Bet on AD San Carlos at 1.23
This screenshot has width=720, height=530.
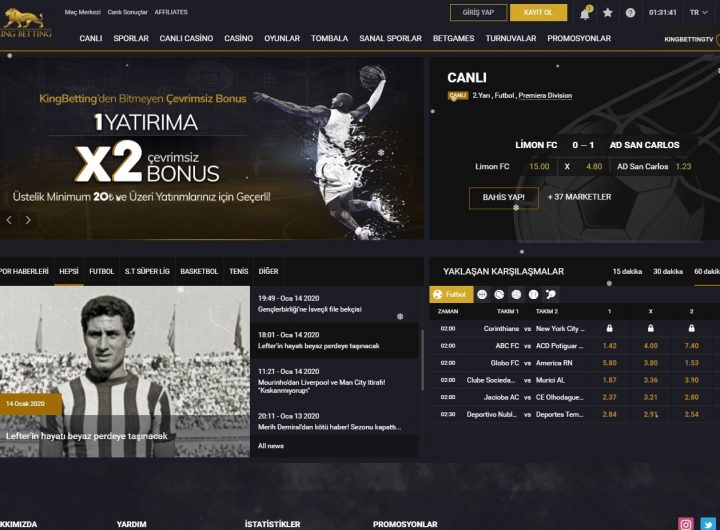(654, 167)
